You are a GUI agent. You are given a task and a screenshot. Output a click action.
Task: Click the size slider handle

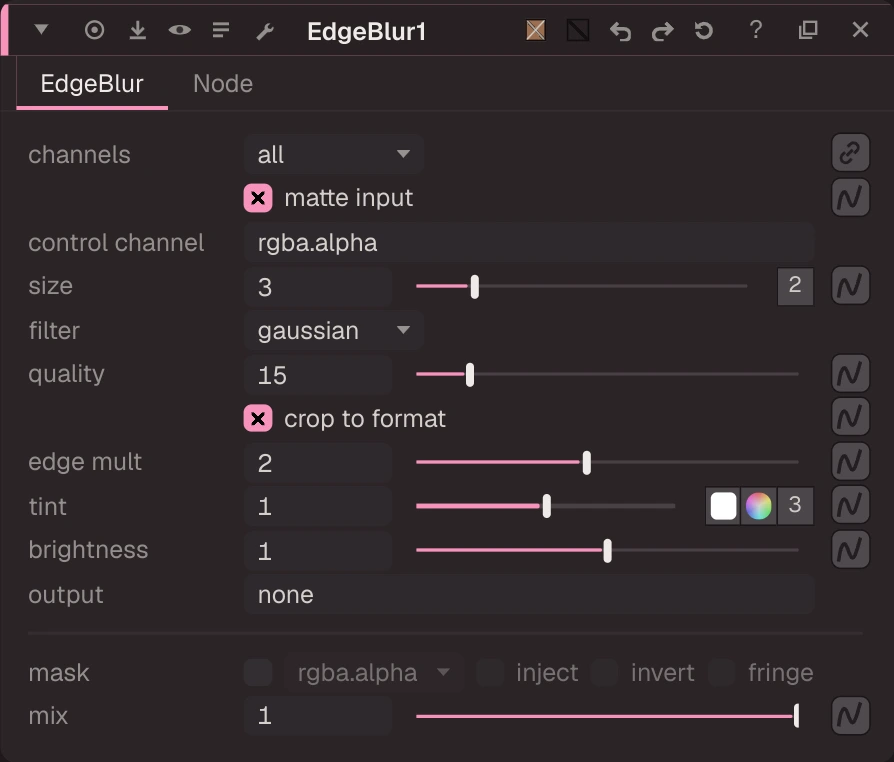coord(474,286)
